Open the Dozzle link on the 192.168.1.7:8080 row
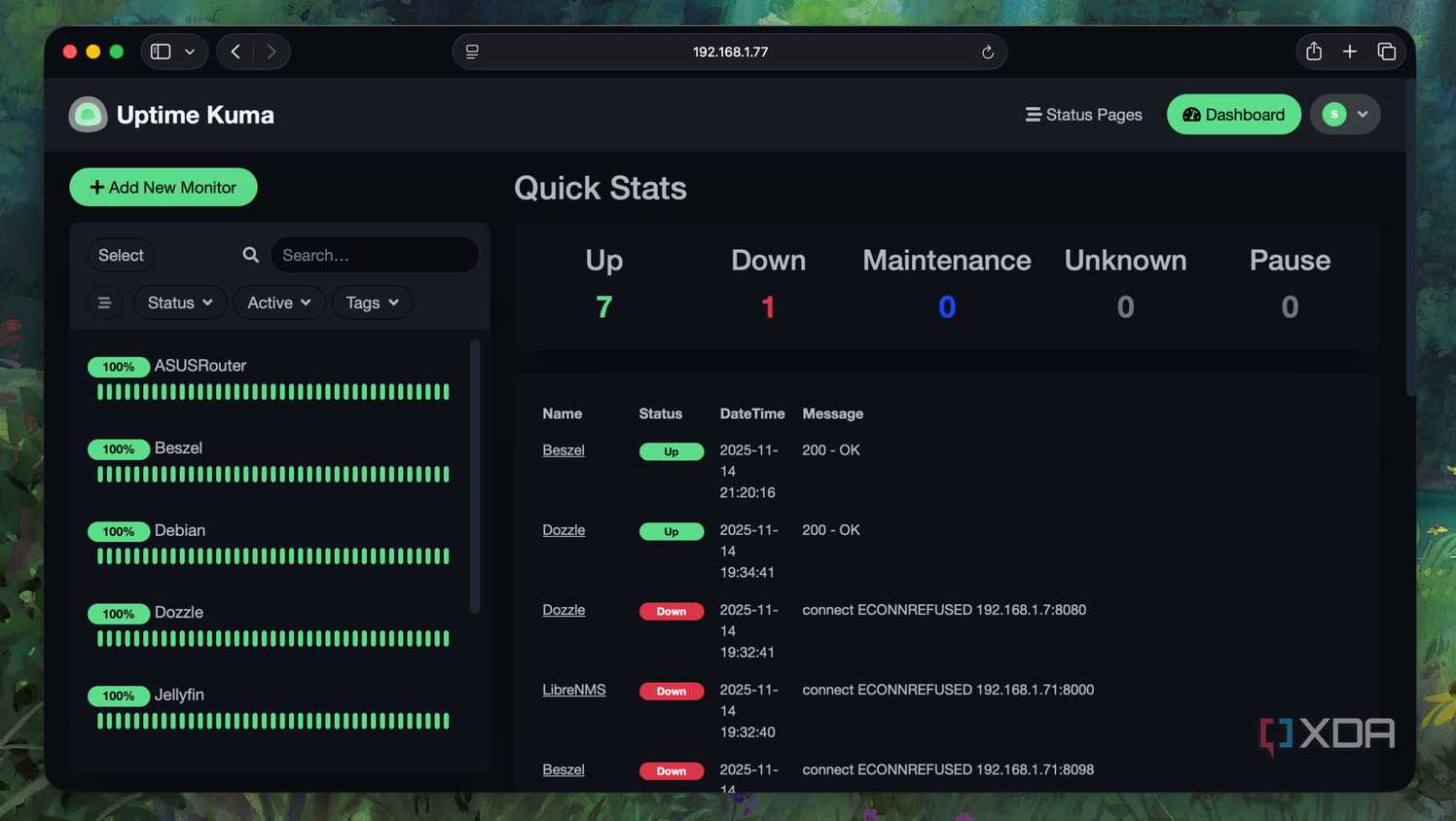Viewport: 1456px width, 821px height. point(564,610)
